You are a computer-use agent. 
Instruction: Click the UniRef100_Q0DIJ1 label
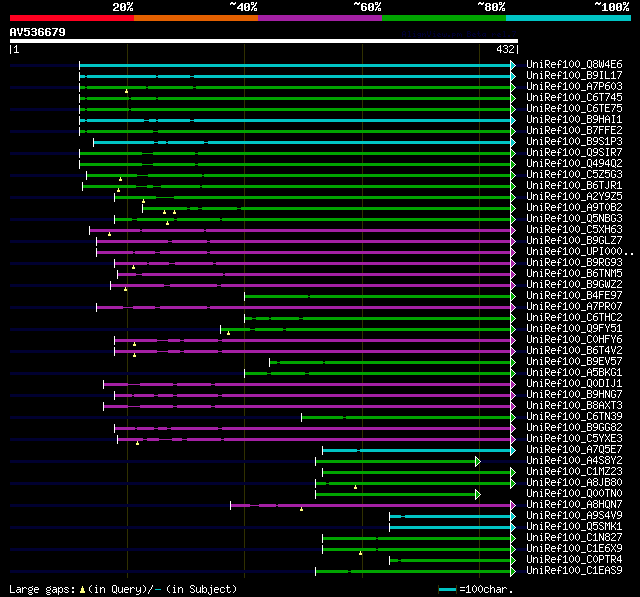574,384
